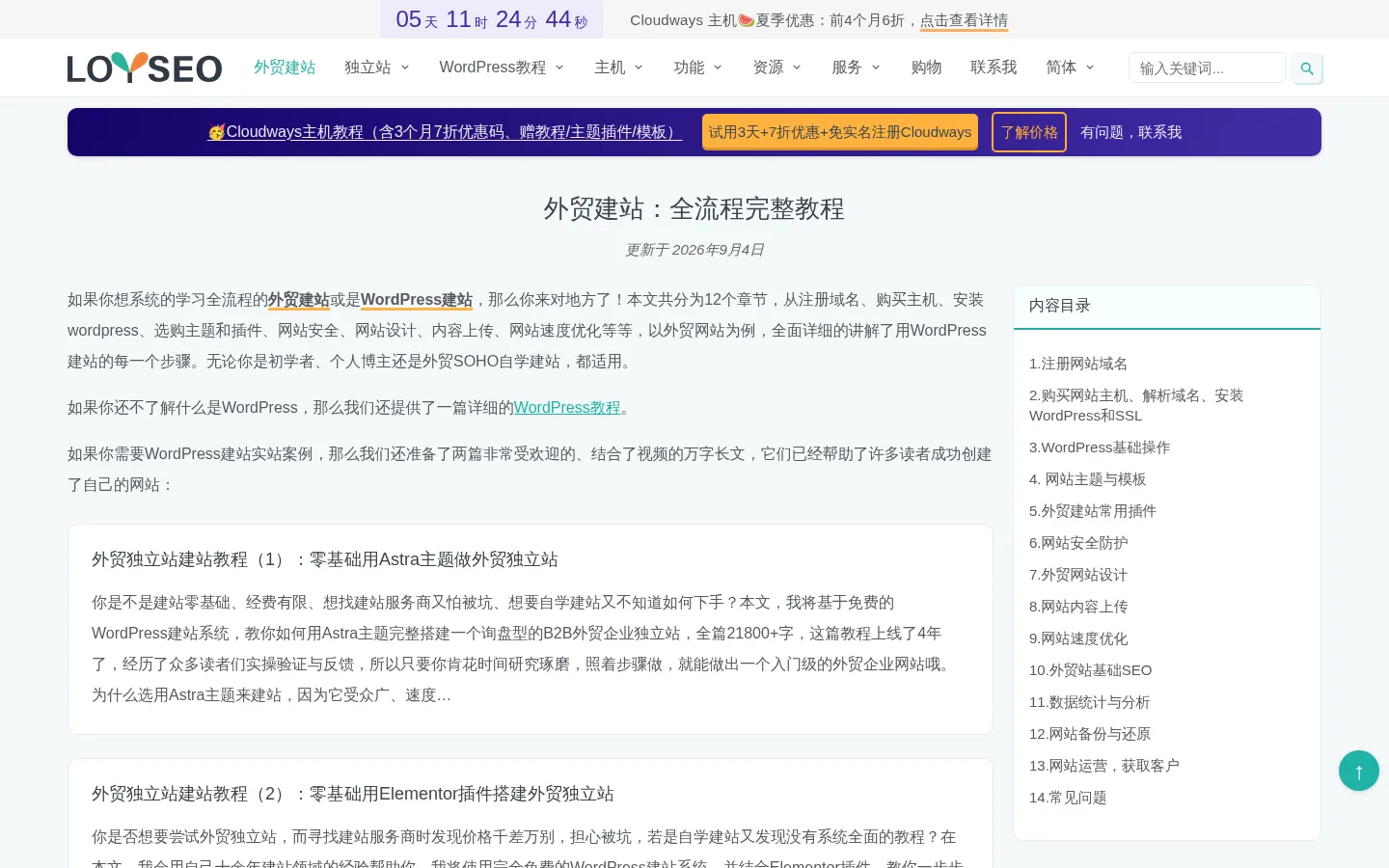Viewport: 1389px width, 868px height.
Task: Click the page title 外贸建站：全流程完整教程
Action: click(694, 209)
